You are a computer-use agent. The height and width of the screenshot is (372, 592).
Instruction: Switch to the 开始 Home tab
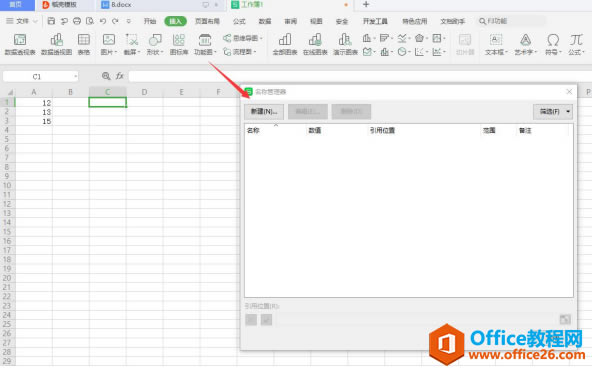pos(150,21)
